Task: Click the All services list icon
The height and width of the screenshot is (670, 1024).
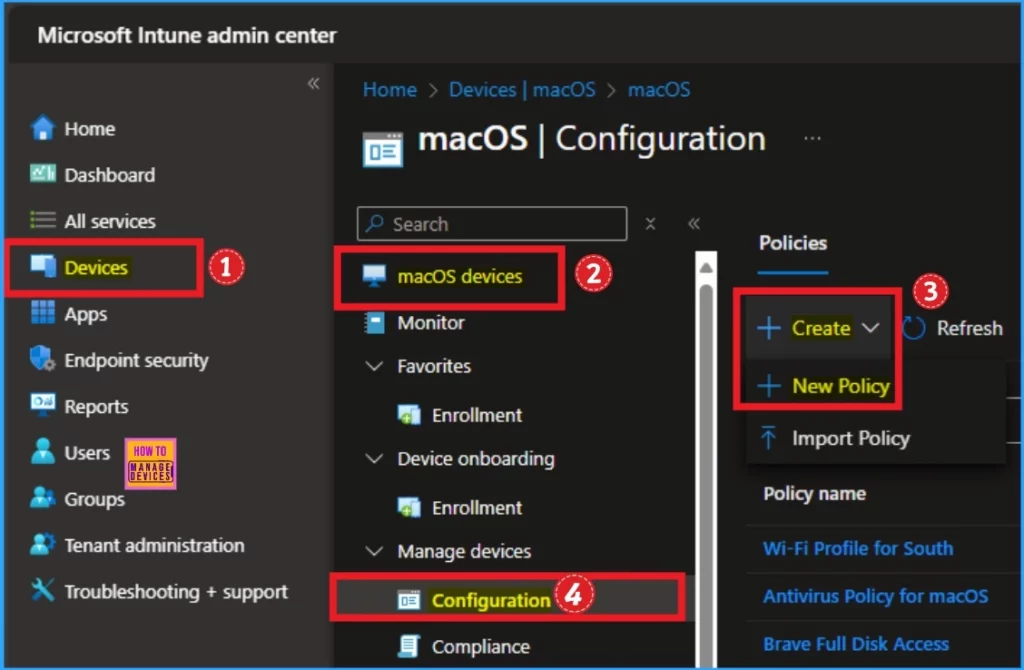Action: tap(43, 220)
